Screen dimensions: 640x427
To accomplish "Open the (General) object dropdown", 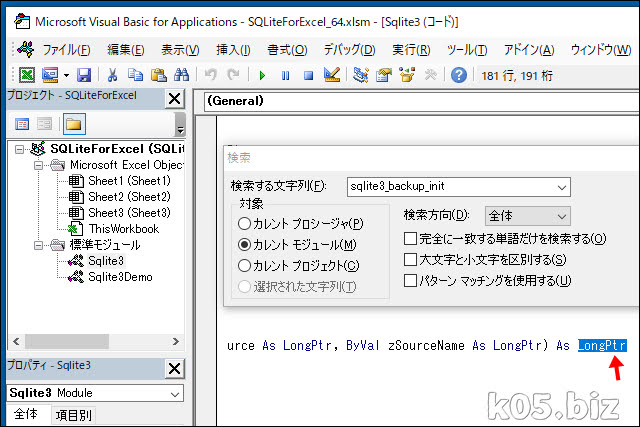I will pos(421,101).
